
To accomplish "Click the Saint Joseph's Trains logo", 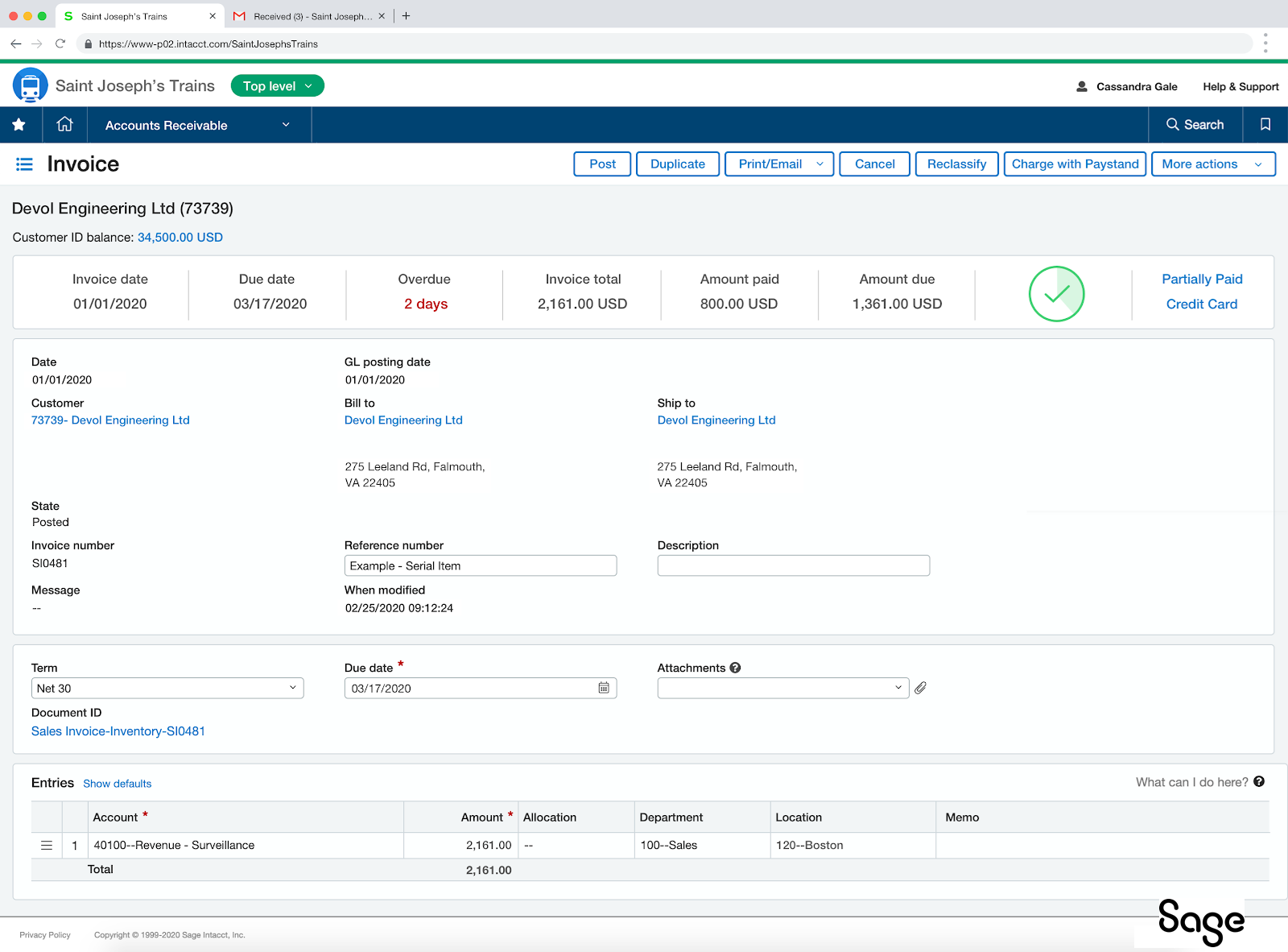I will click(31, 85).
